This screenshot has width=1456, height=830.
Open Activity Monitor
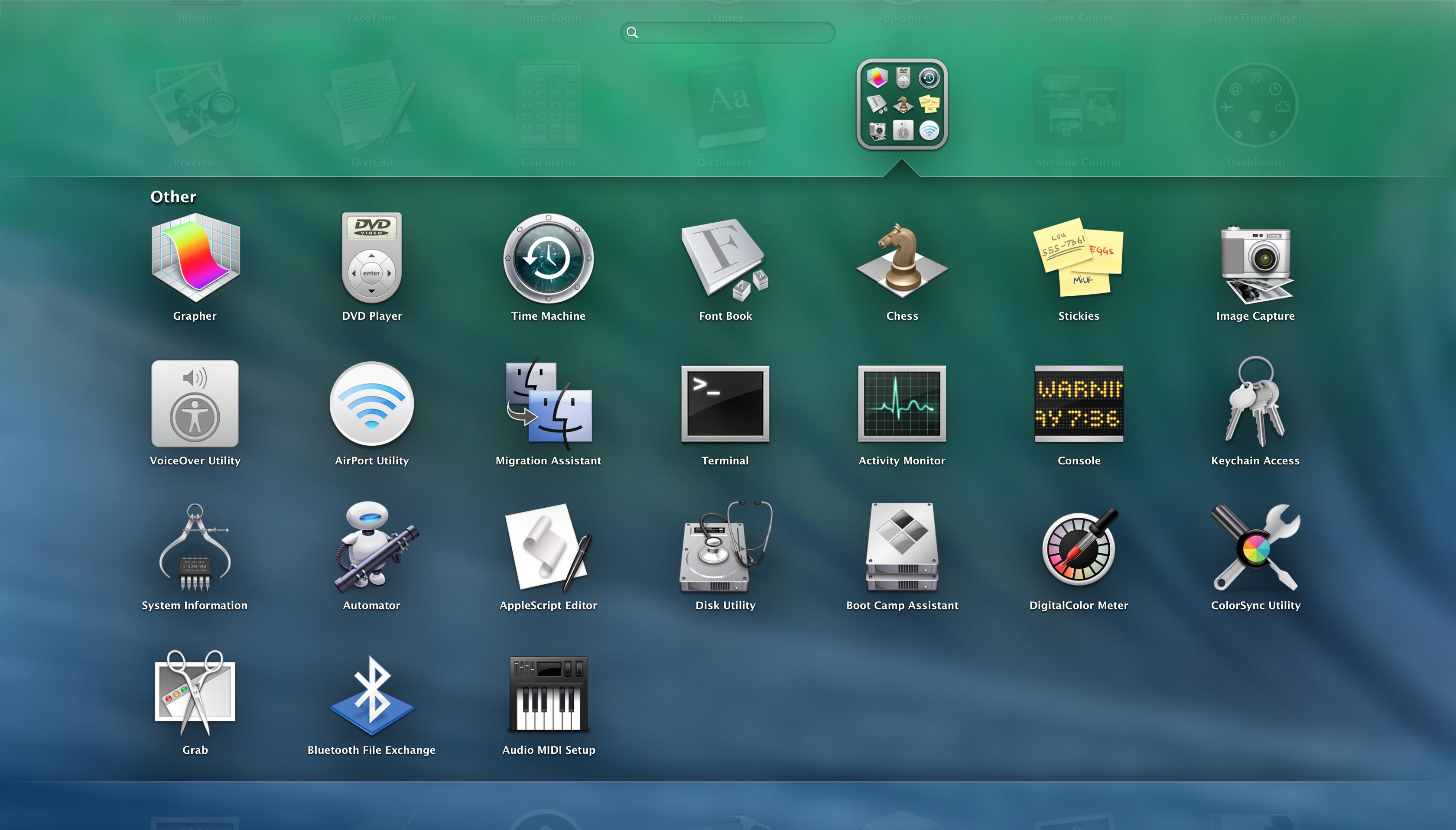(902, 404)
